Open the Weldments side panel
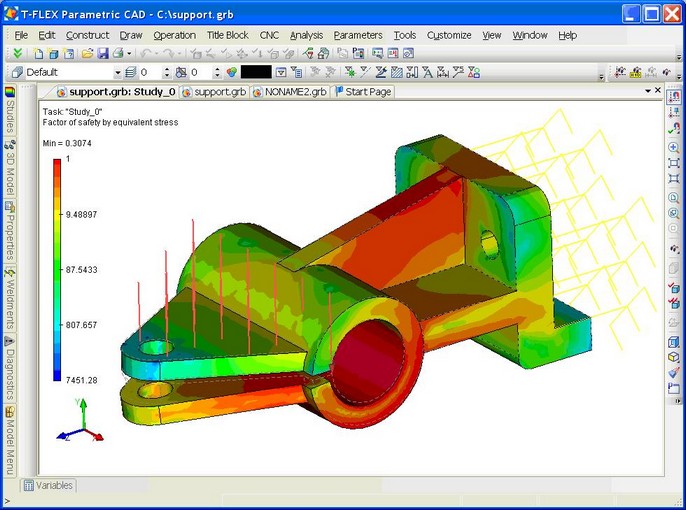 [10, 298]
